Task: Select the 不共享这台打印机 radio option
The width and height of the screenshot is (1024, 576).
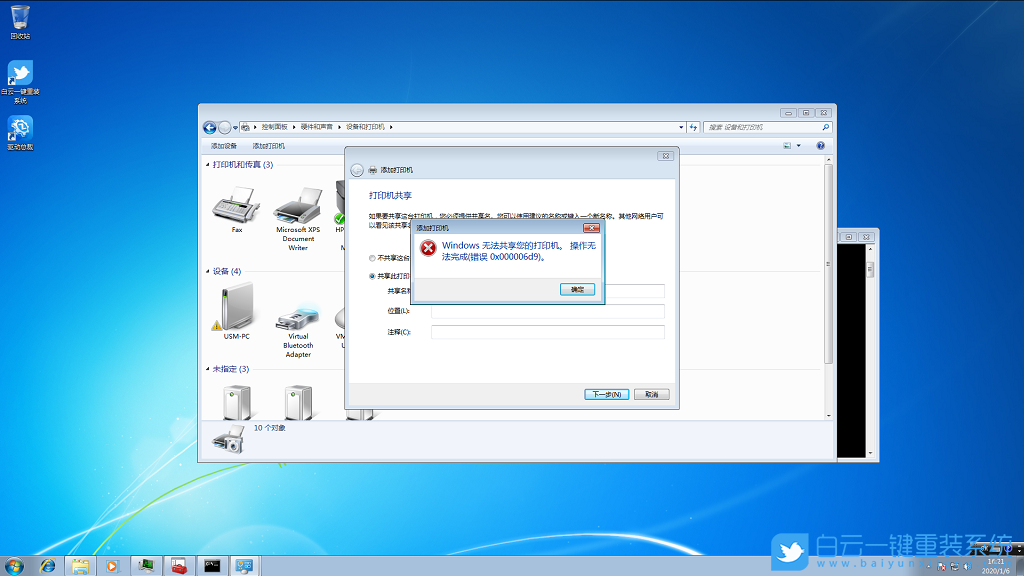Action: 371,256
